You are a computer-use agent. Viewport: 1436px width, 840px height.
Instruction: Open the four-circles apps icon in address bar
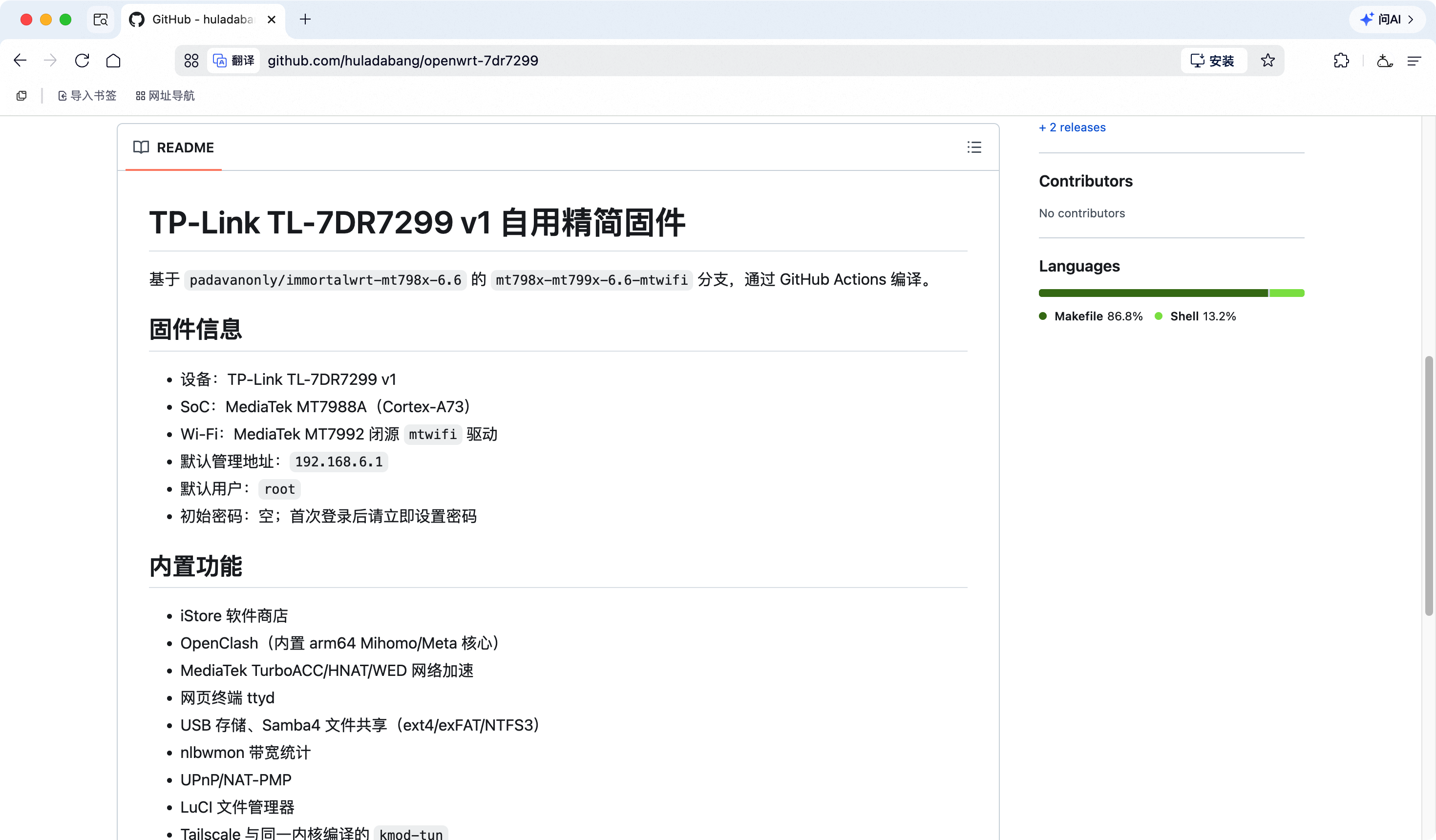[x=191, y=61]
